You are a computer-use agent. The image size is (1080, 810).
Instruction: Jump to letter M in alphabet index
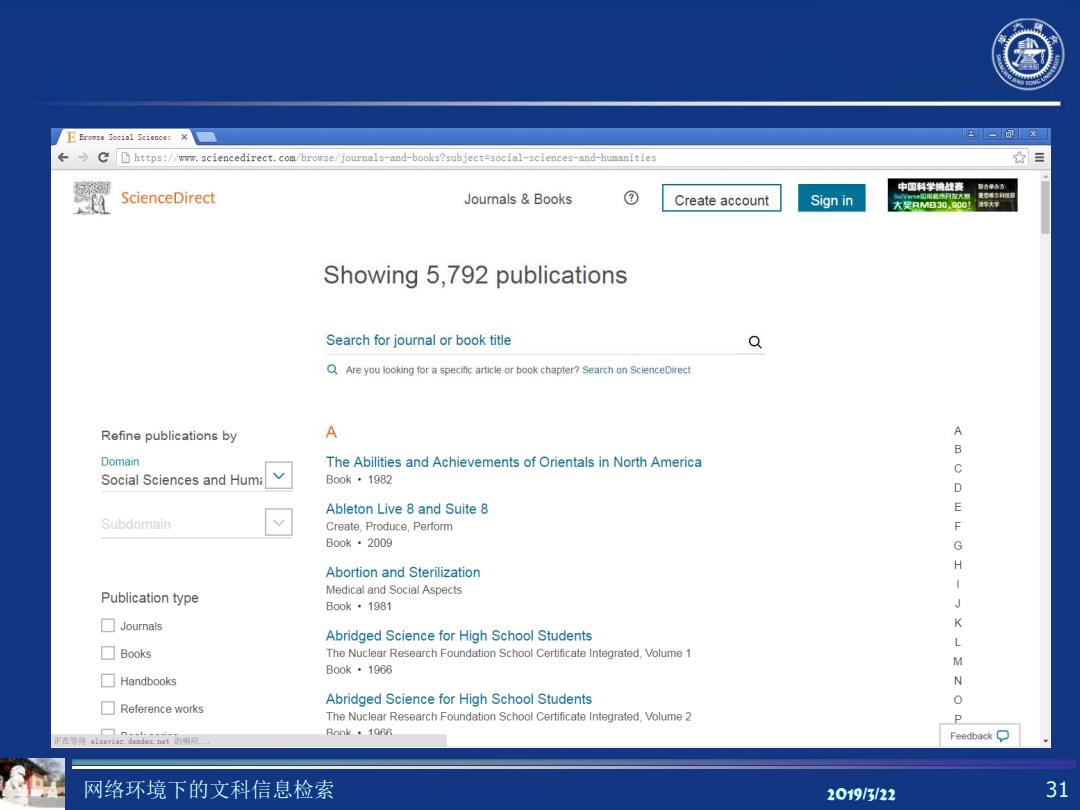[957, 661]
